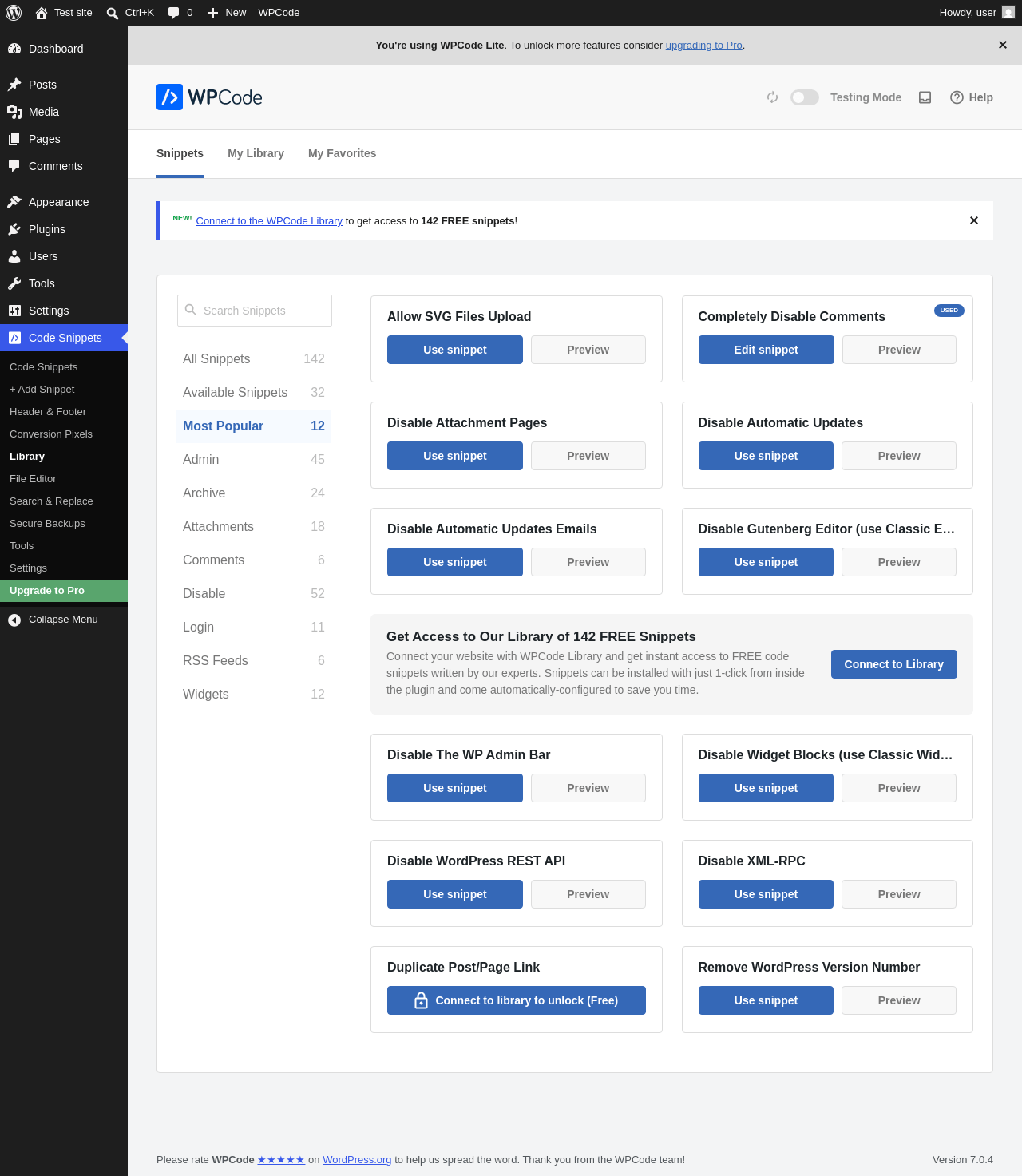Open the Ctrl+K search icon
Screen dimensions: 1022x1176
[113, 13]
